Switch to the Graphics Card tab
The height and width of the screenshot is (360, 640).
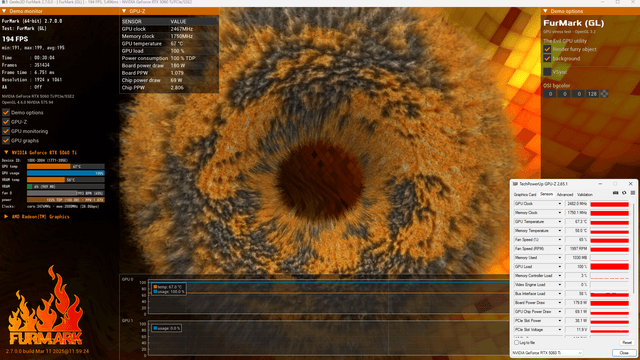coord(525,195)
